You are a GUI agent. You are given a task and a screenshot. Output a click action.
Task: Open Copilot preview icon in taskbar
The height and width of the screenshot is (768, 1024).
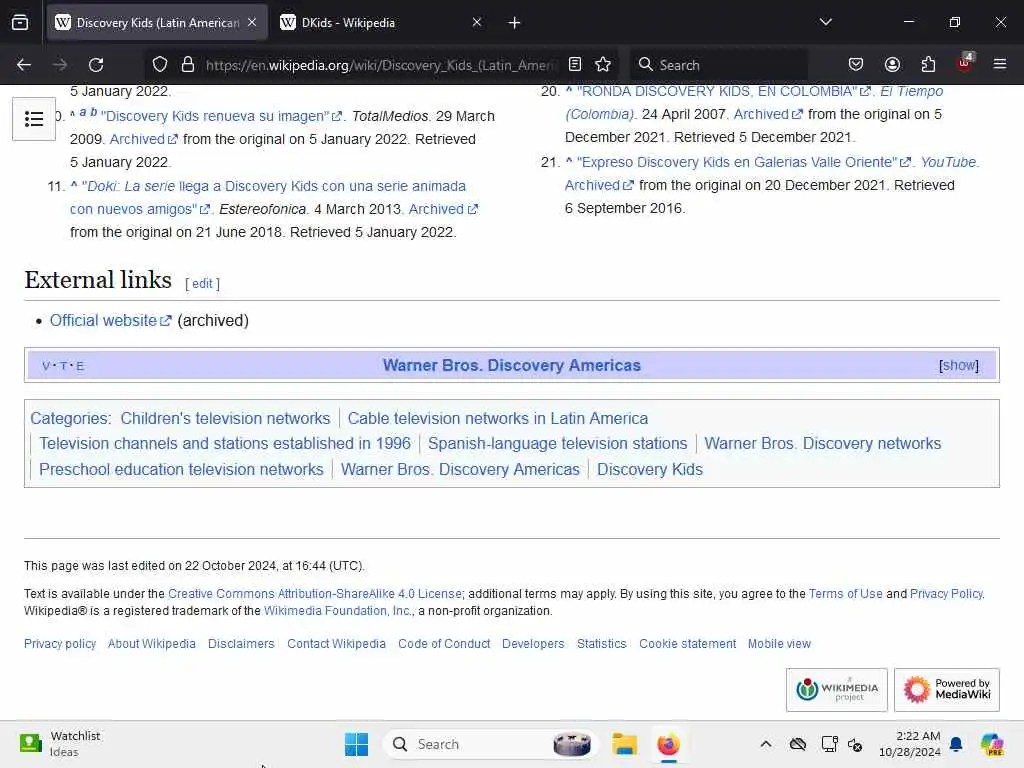click(x=991, y=744)
